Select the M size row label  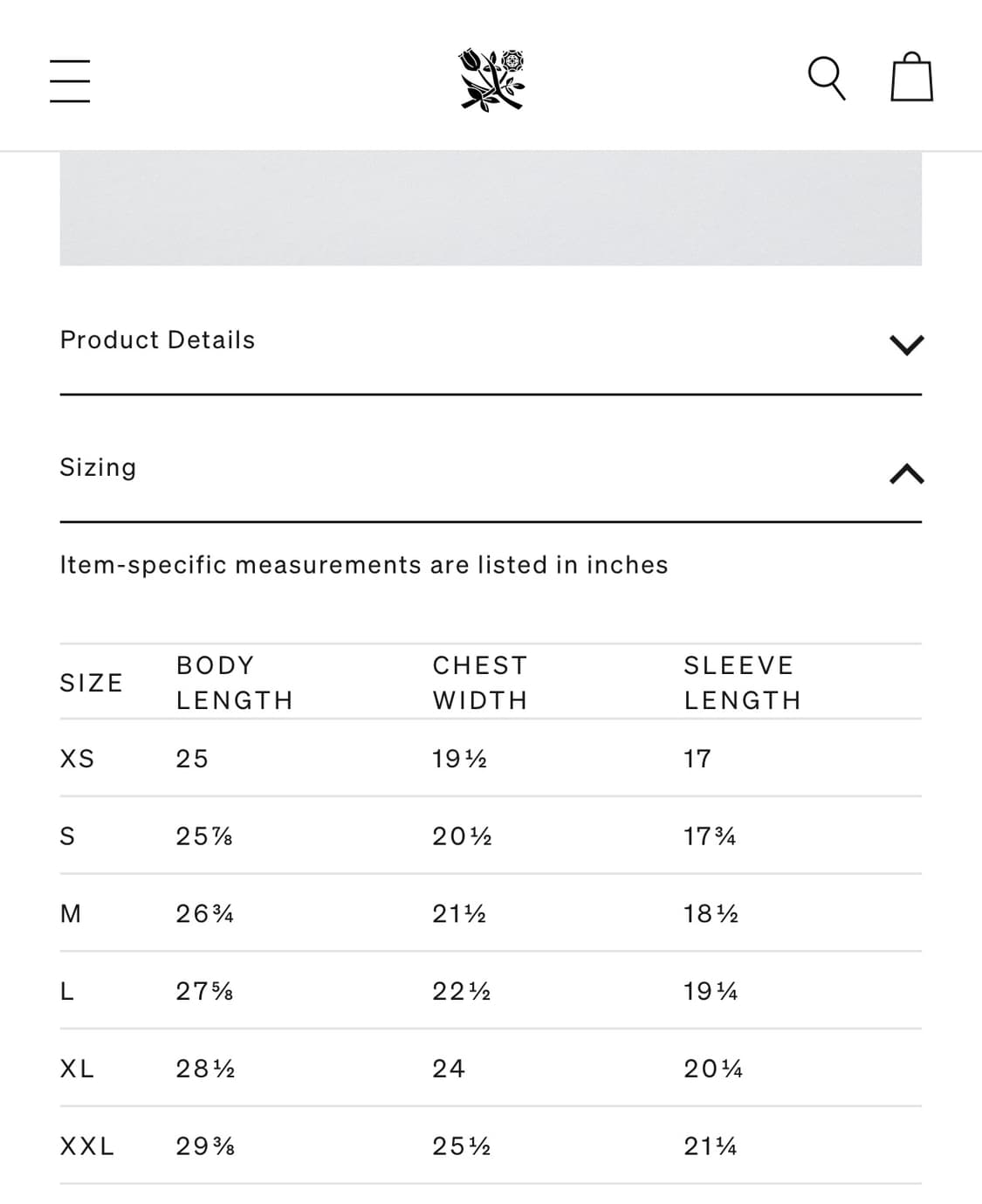coord(71,914)
